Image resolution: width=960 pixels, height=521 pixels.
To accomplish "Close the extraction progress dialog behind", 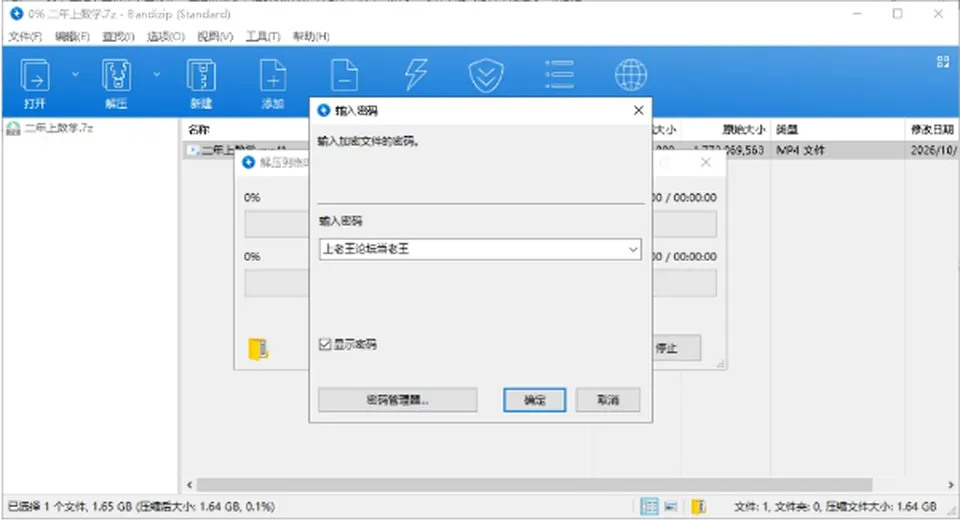I will (x=706, y=162).
